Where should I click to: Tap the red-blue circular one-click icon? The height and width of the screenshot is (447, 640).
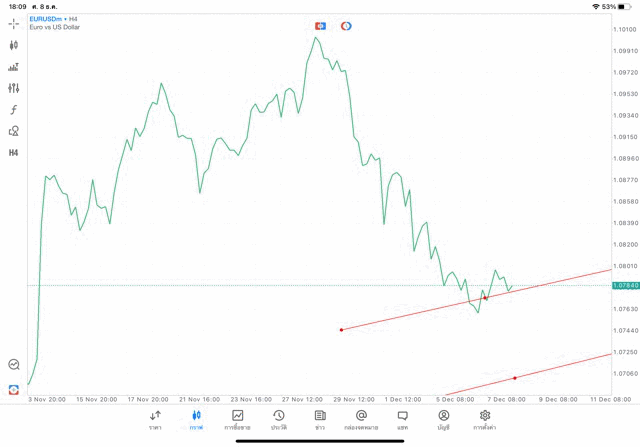[346, 25]
